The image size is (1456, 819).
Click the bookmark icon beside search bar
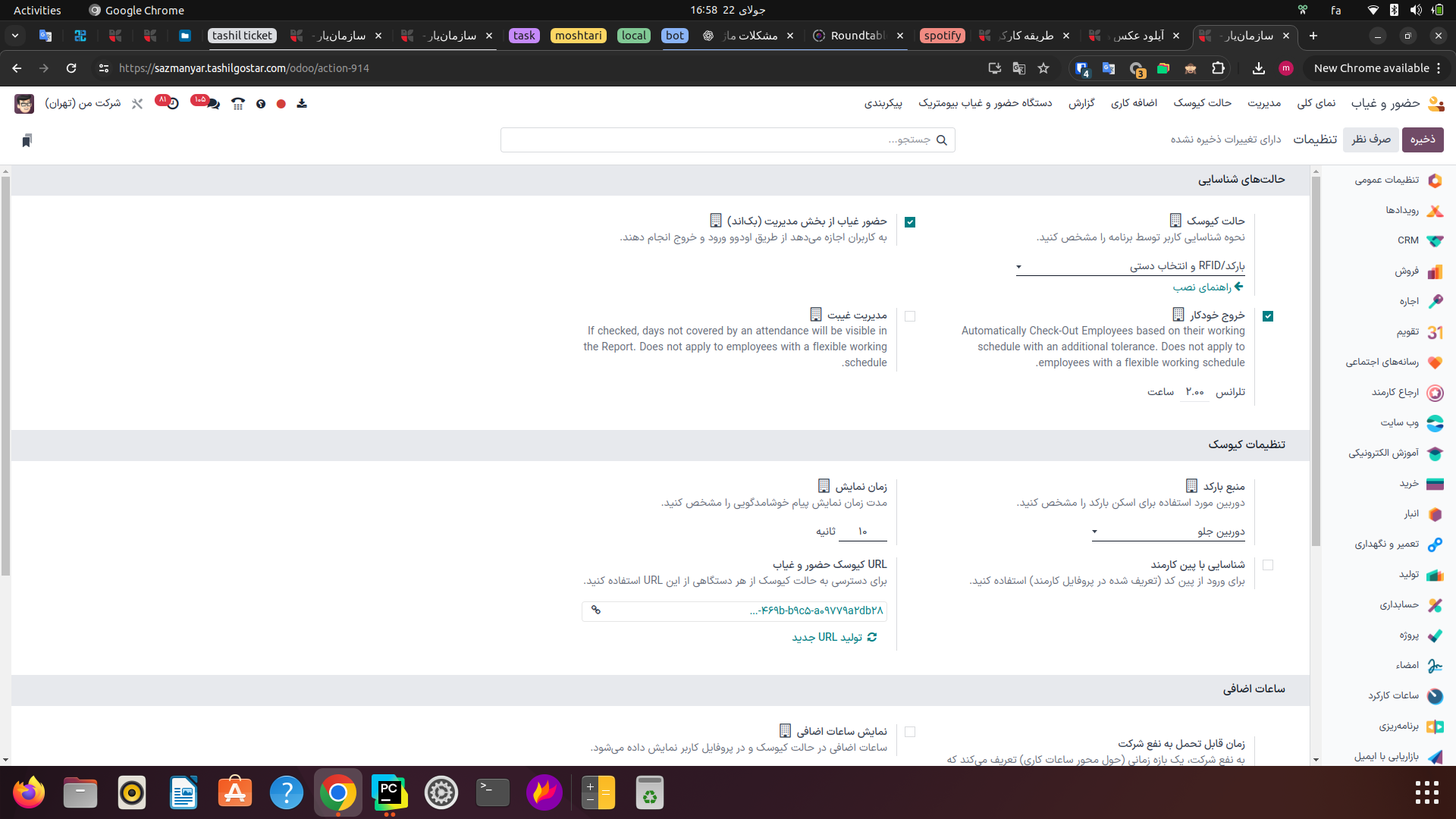point(27,140)
